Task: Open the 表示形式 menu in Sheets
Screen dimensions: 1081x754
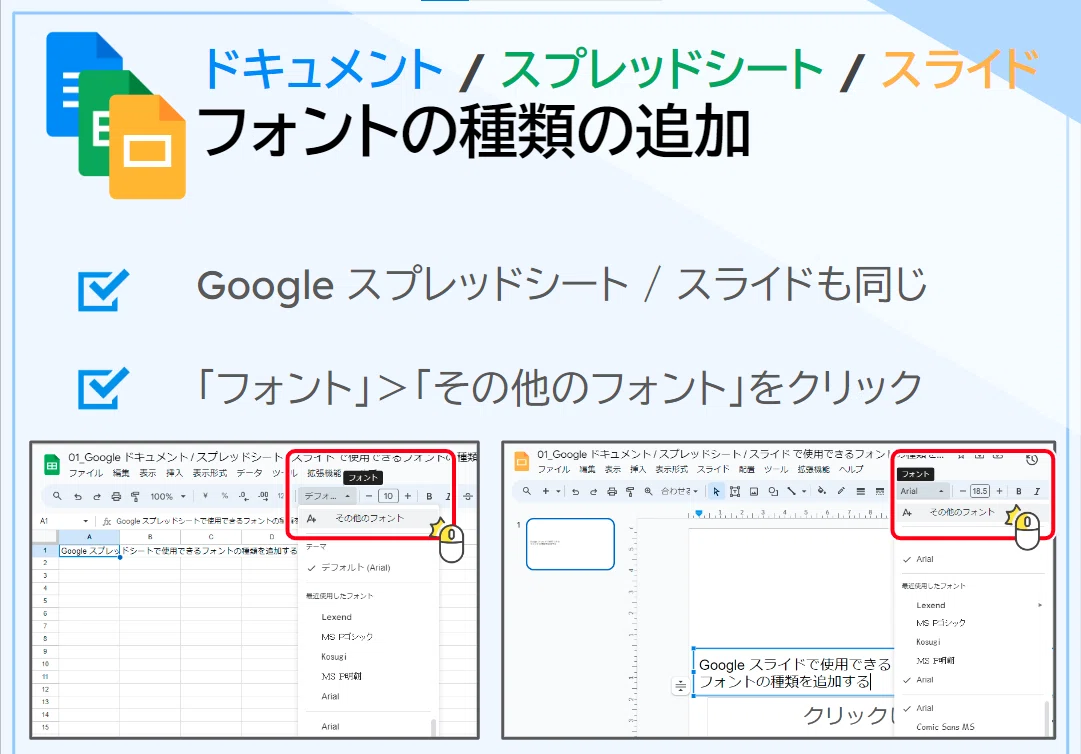Action: tap(210, 473)
